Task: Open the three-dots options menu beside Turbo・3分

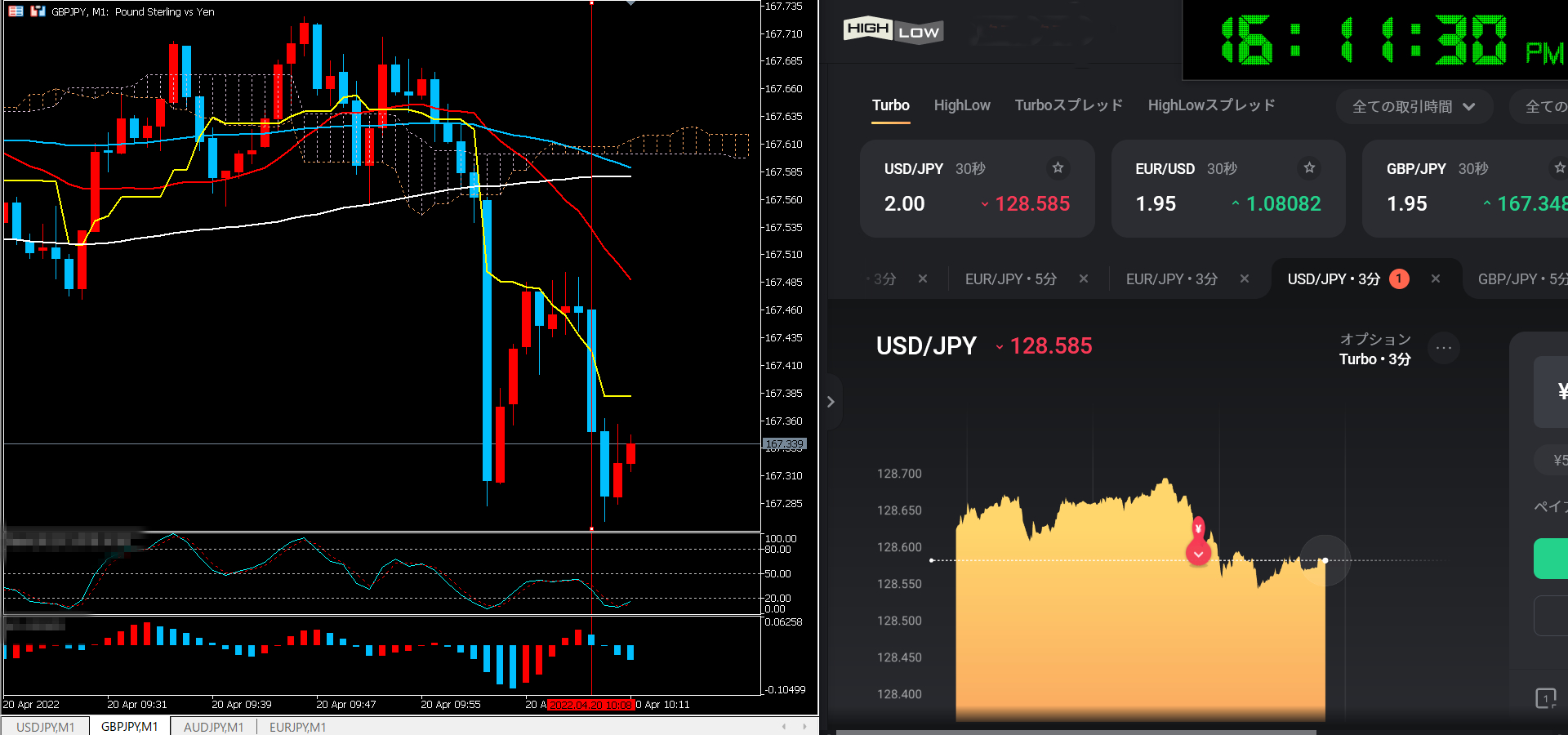Action: tap(1443, 349)
